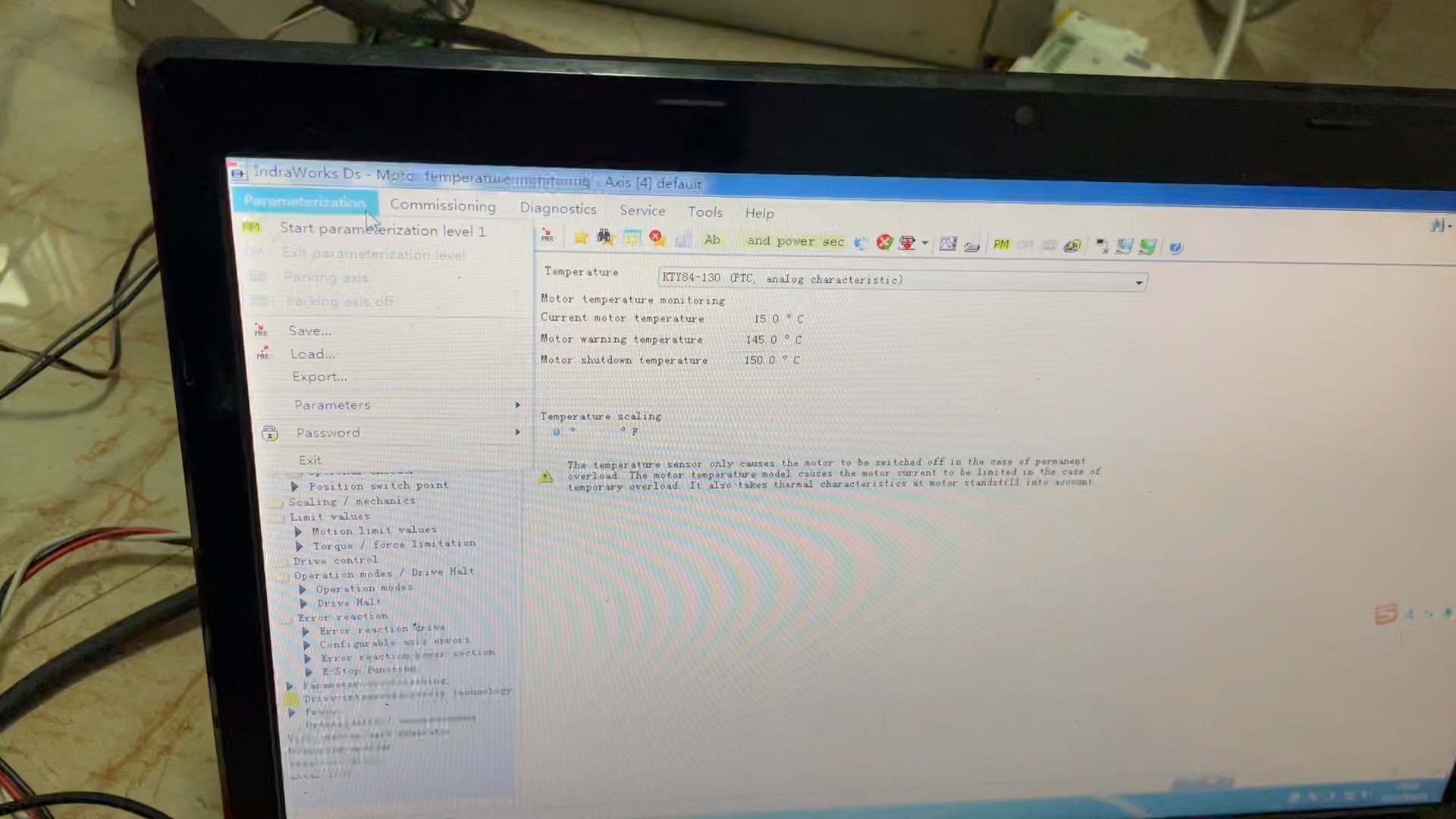
Task: Click Start parameterization level 1 option
Action: point(382,229)
